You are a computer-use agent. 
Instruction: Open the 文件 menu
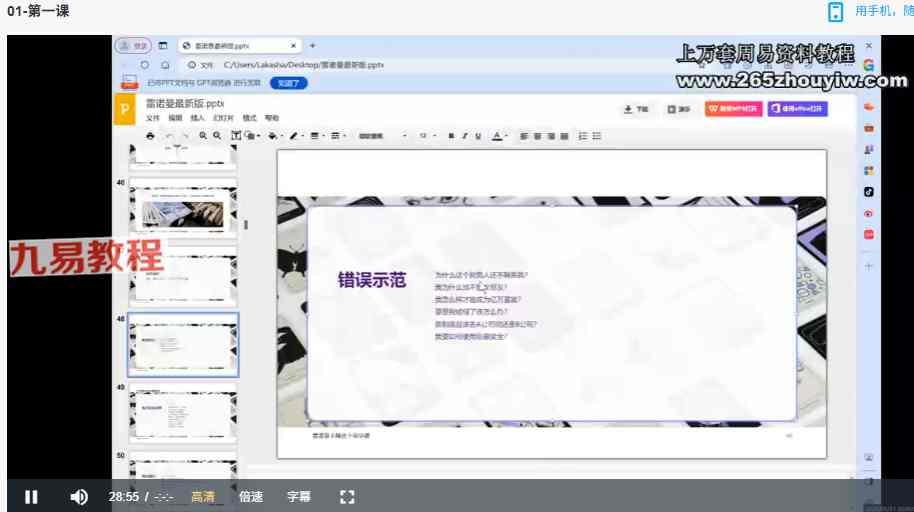(153, 118)
